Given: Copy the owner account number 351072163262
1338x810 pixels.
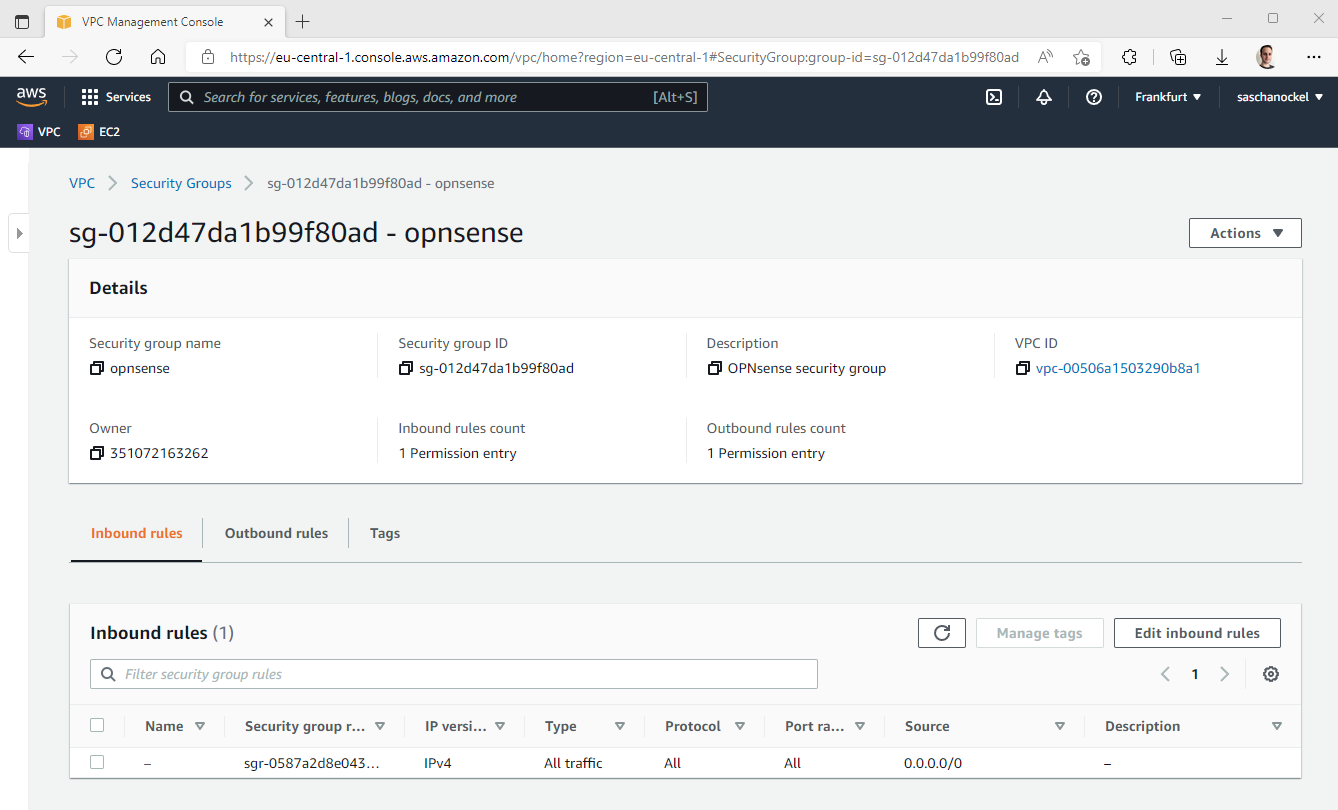Looking at the screenshot, I should coord(96,453).
